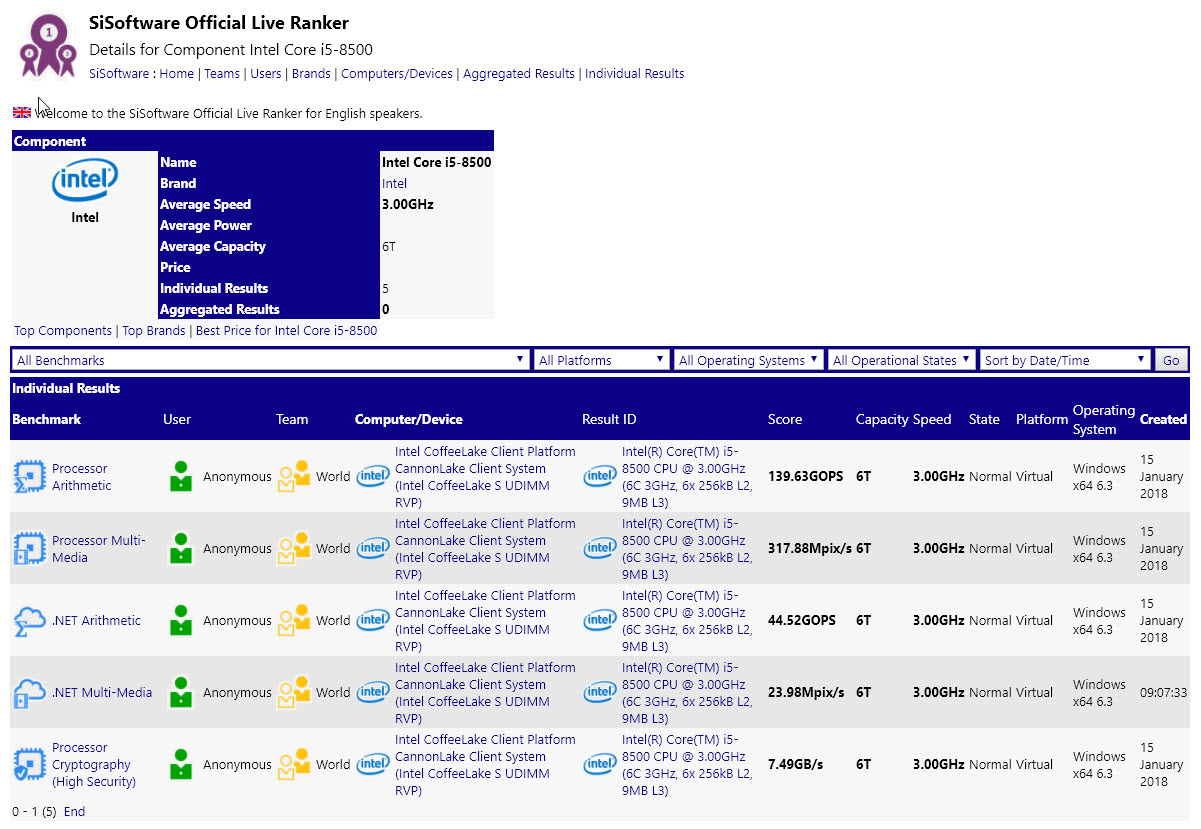This screenshot has width=1201, height=829.
Task: Click Intel result logo in .NET Multi-Media row
Action: [600, 692]
